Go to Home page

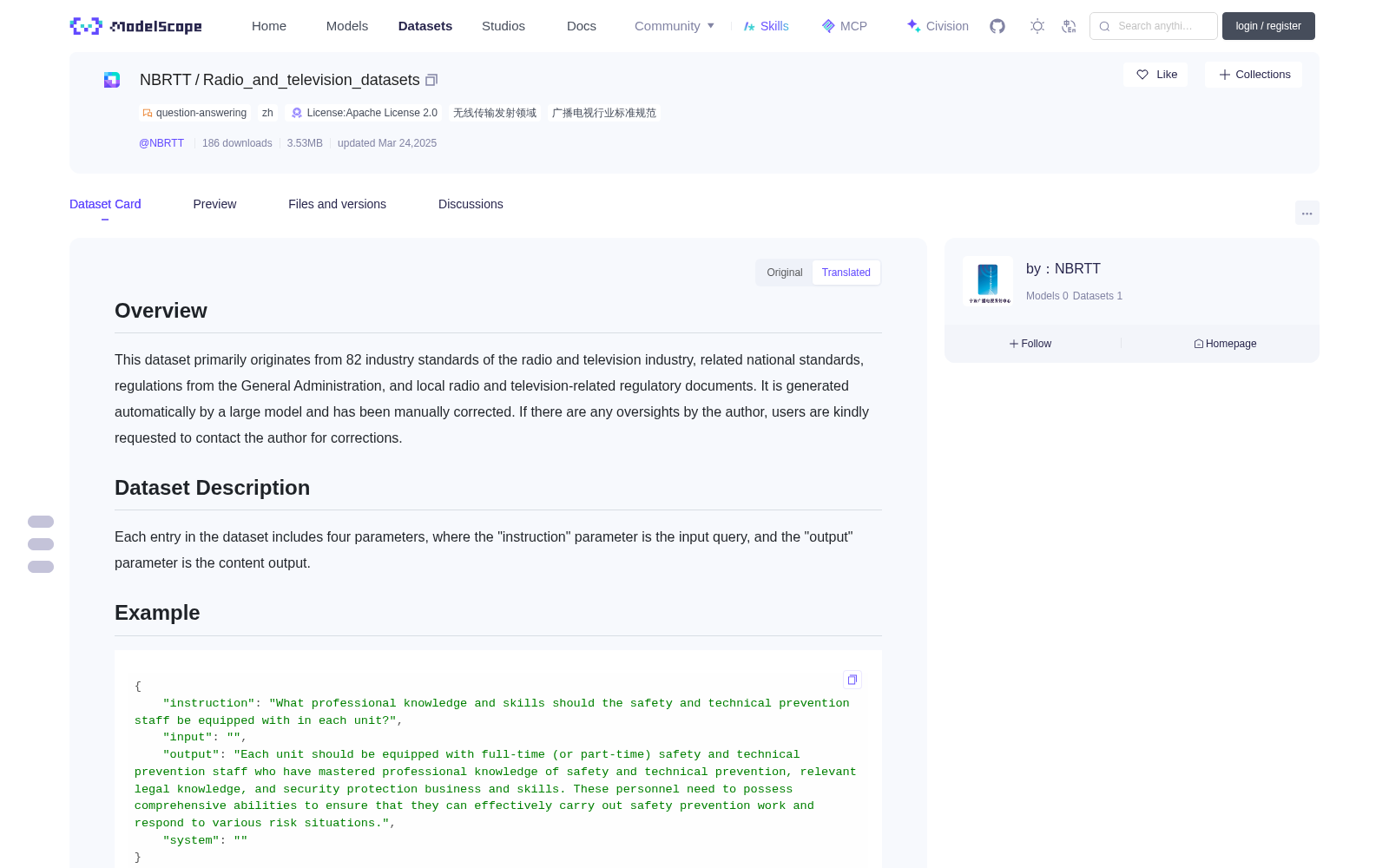[269, 26]
